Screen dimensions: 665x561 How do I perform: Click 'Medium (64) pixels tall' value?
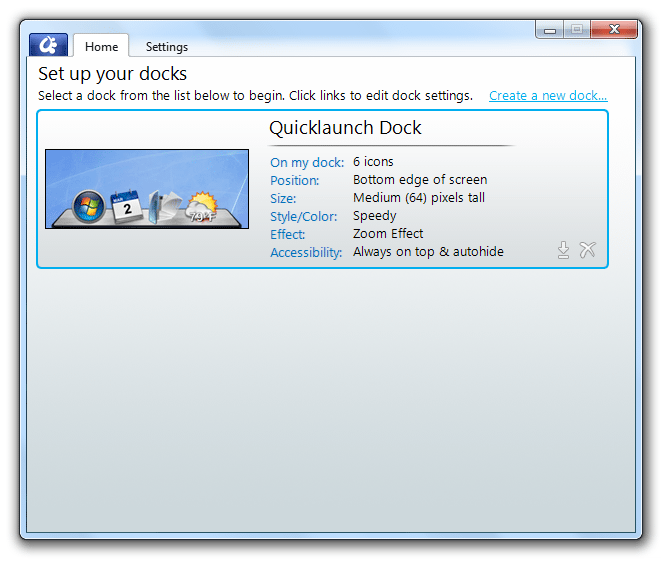tap(419, 198)
